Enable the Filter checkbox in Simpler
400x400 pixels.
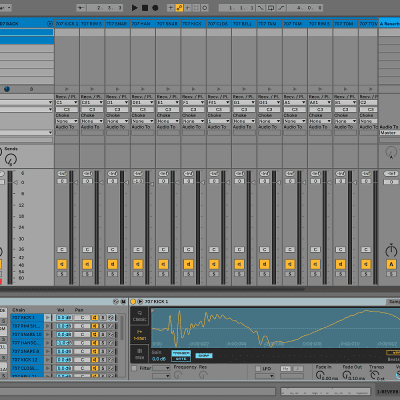[134, 368]
